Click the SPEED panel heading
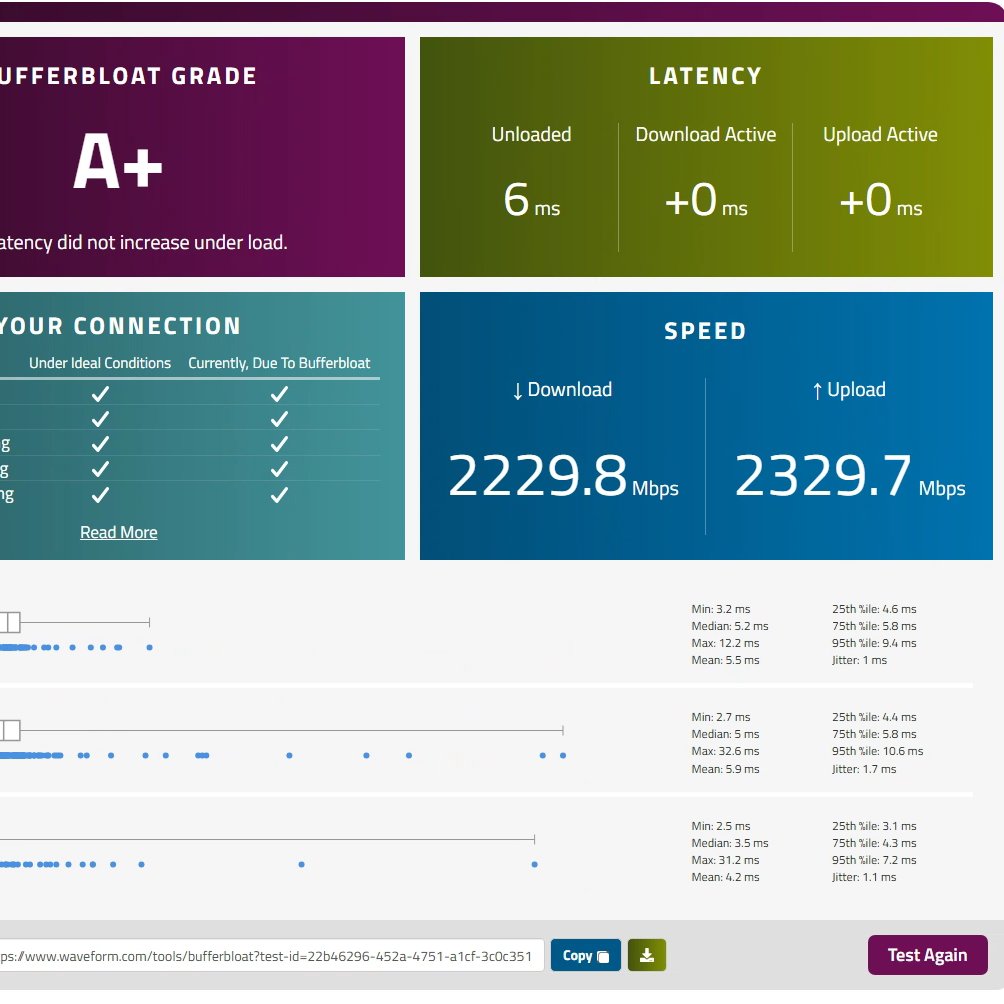 coord(706,331)
